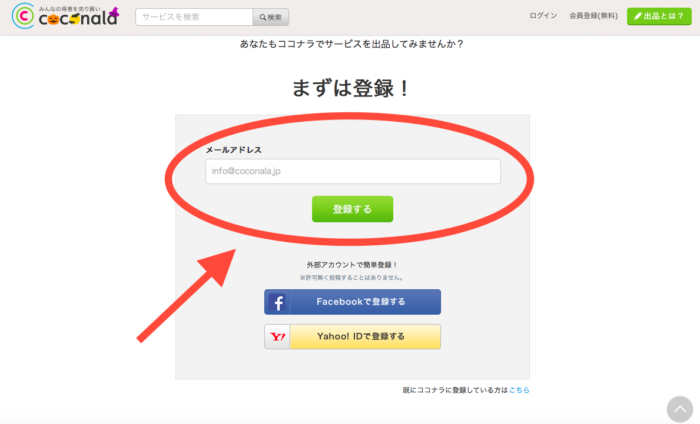Screen dimensions: 700x424
Task: Open the ログイン link
Action: pos(543,16)
